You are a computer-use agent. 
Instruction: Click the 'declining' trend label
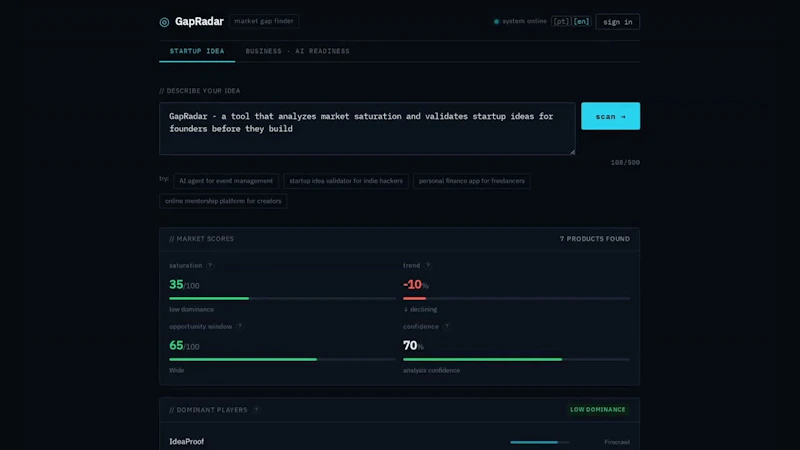coord(420,309)
